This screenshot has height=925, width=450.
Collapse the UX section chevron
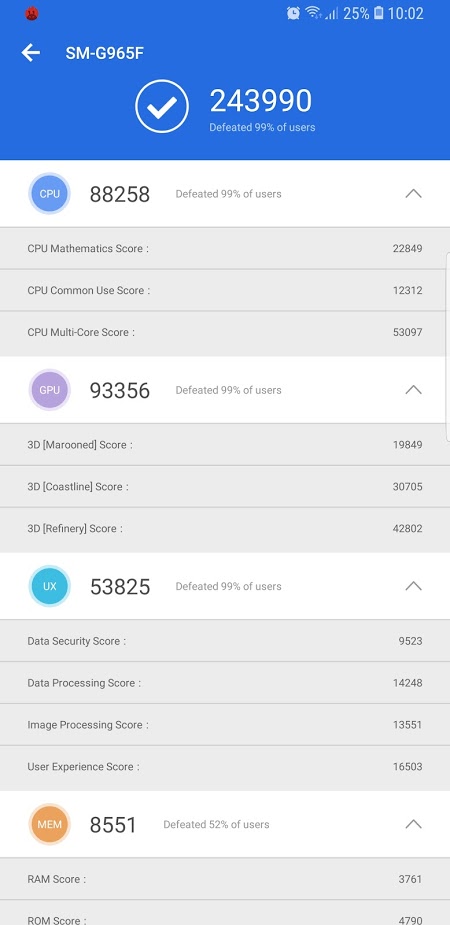click(413, 586)
